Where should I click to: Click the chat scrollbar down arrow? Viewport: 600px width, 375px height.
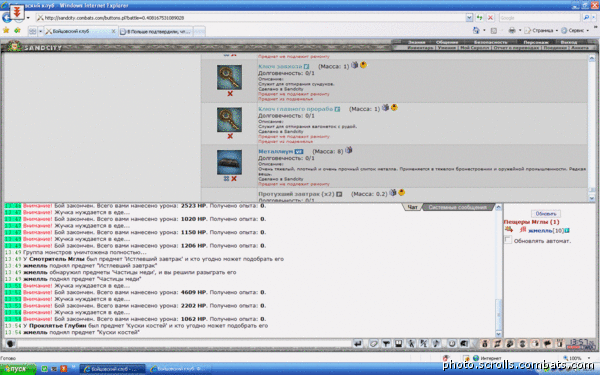pos(498,334)
